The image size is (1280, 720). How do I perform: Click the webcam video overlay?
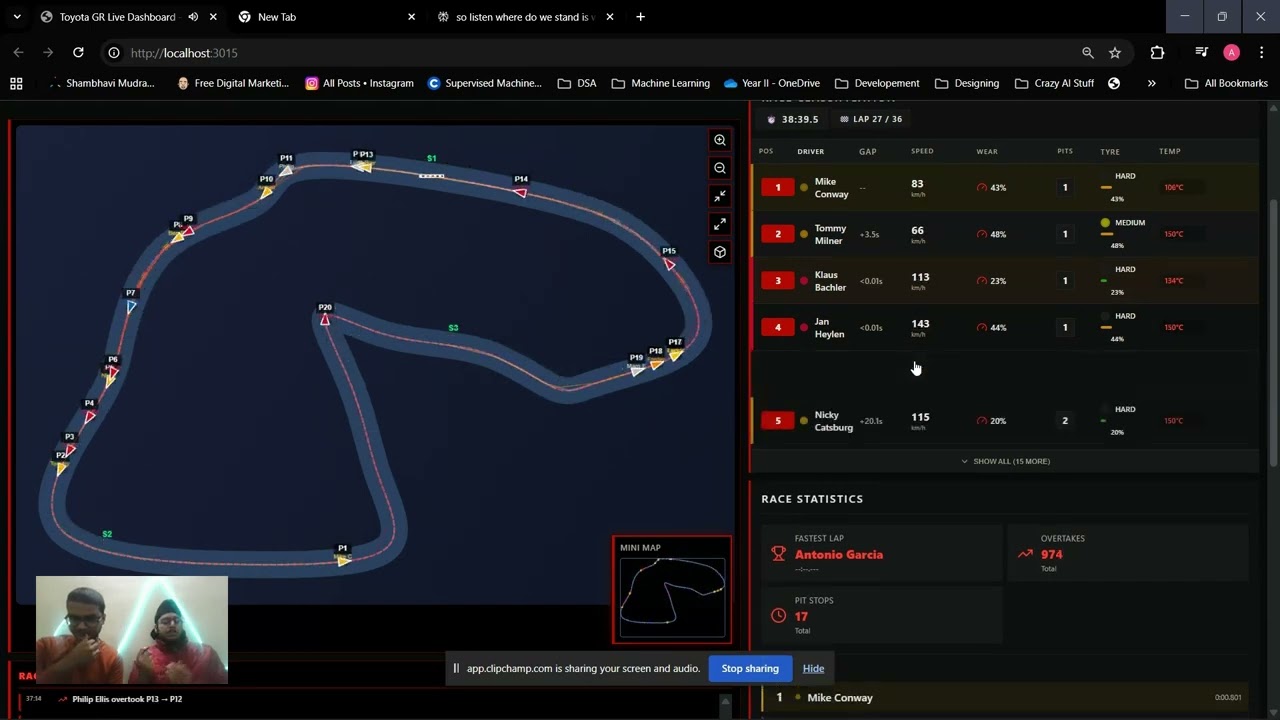pyautogui.click(x=132, y=630)
